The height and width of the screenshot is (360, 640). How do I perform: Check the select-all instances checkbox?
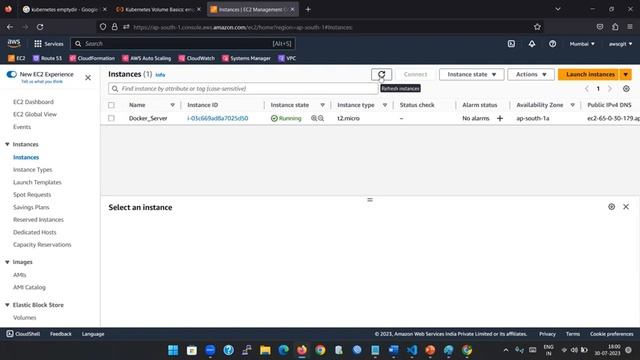(111, 105)
